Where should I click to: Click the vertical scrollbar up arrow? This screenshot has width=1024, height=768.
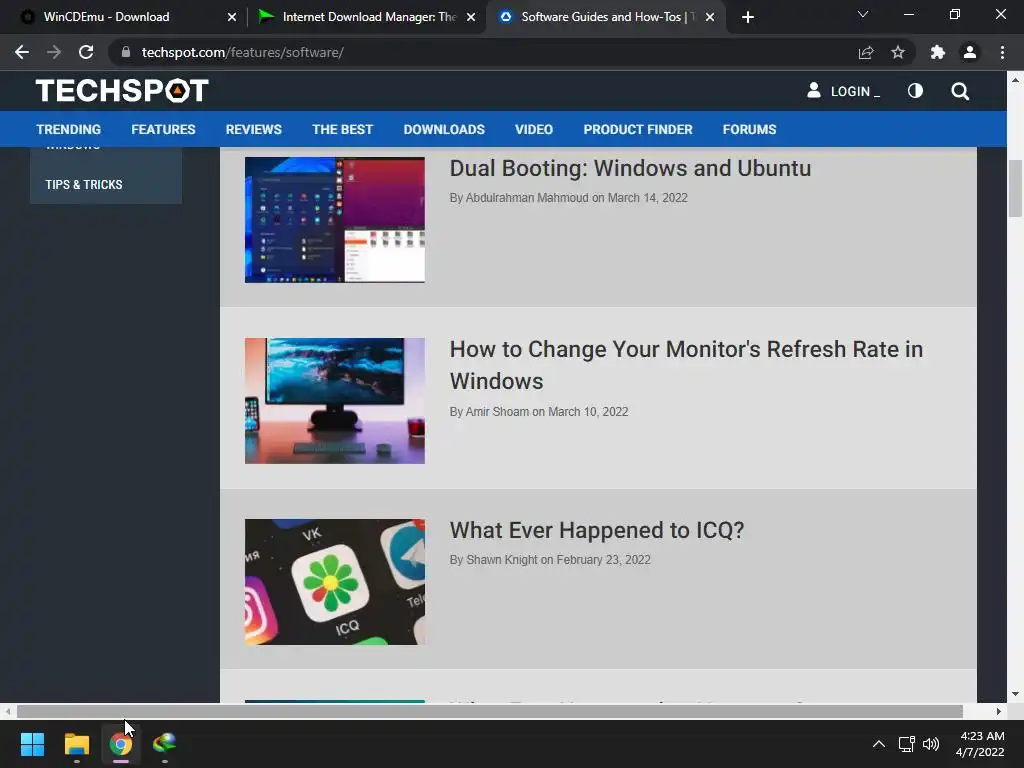click(x=1015, y=80)
